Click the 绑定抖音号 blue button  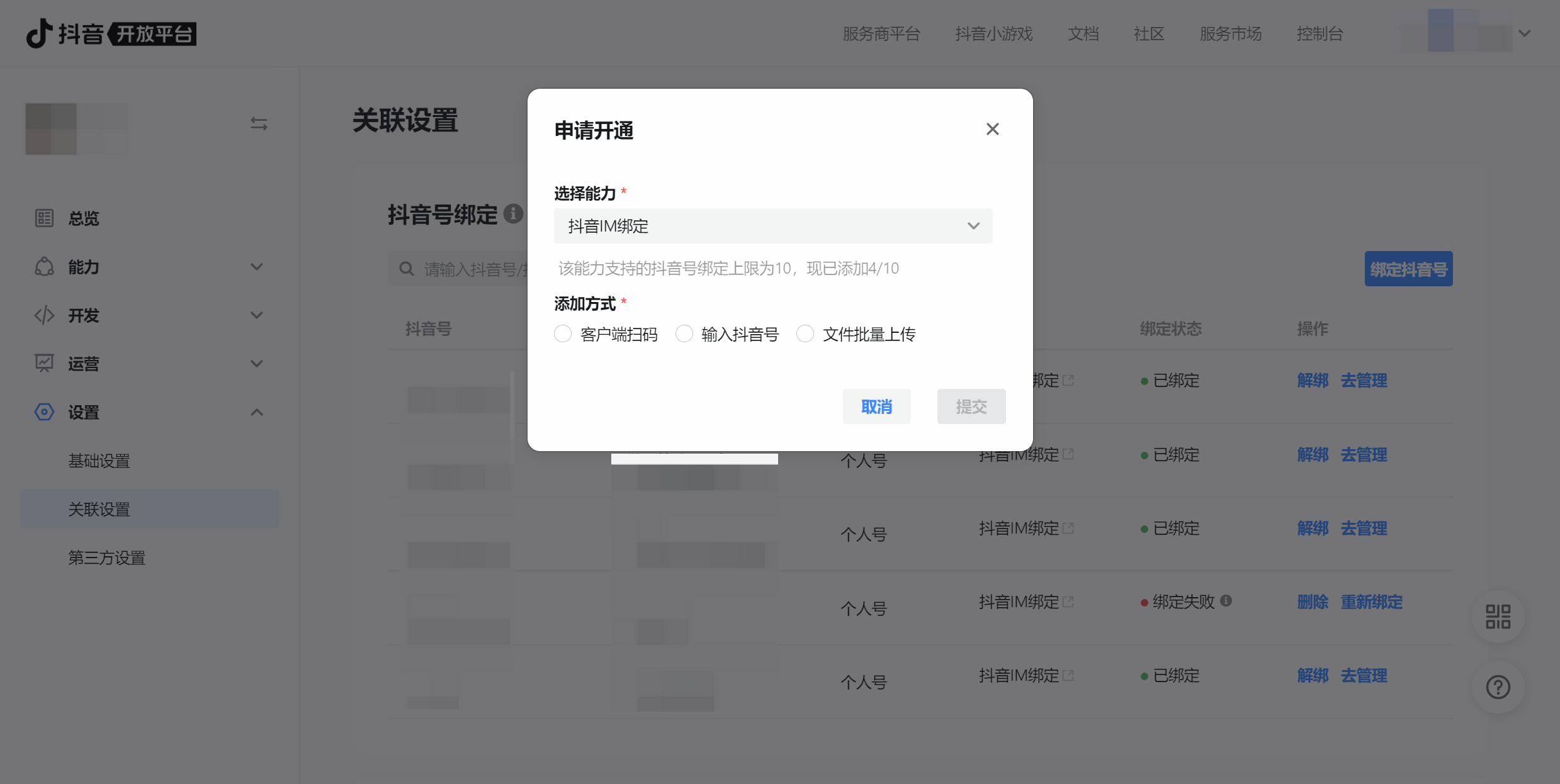(x=1409, y=269)
